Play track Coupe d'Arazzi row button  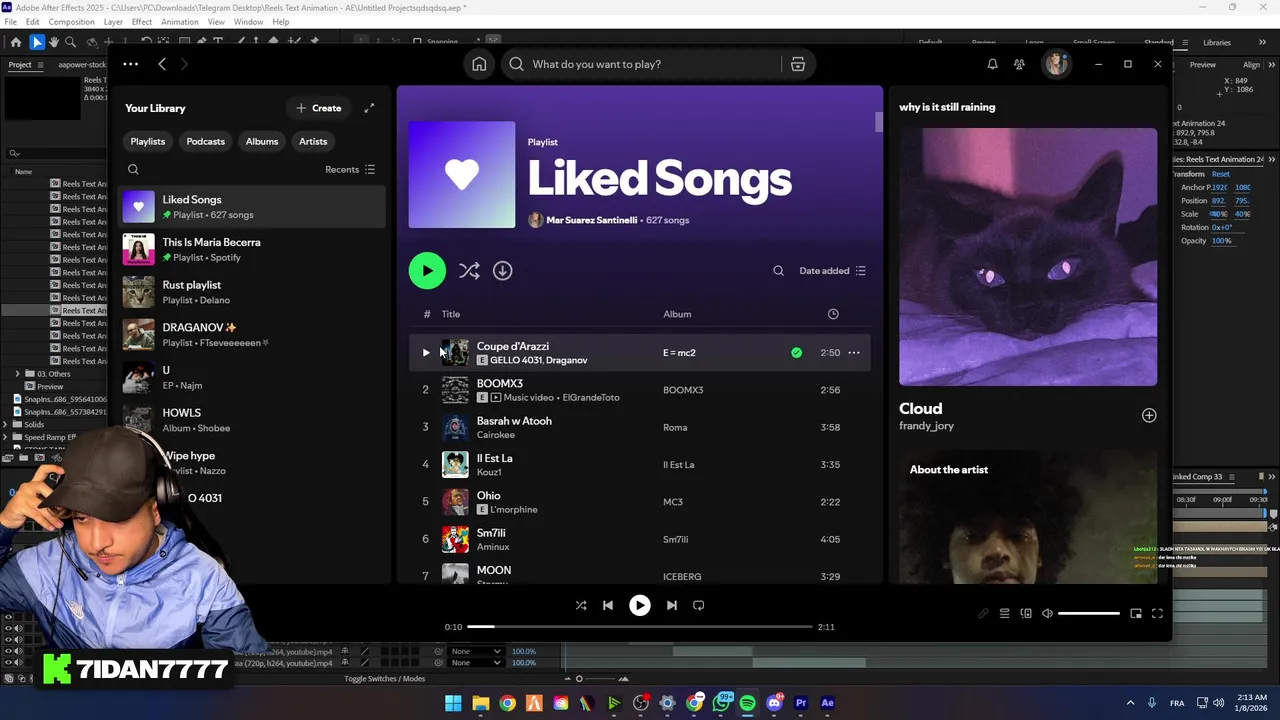click(x=426, y=352)
